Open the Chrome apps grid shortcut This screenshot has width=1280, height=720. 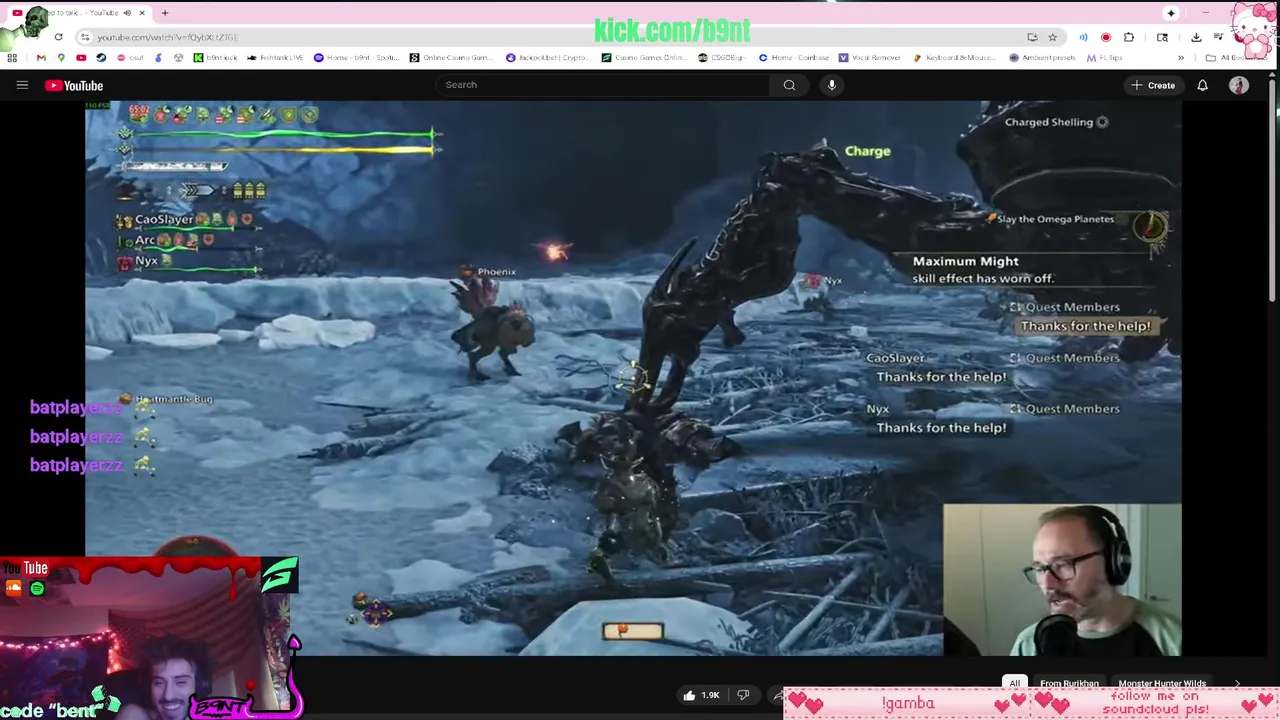tap(12, 58)
